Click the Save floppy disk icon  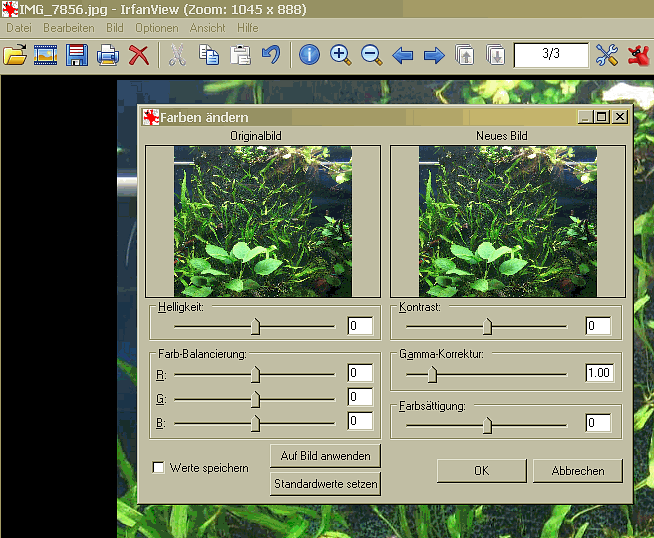[76, 55]
